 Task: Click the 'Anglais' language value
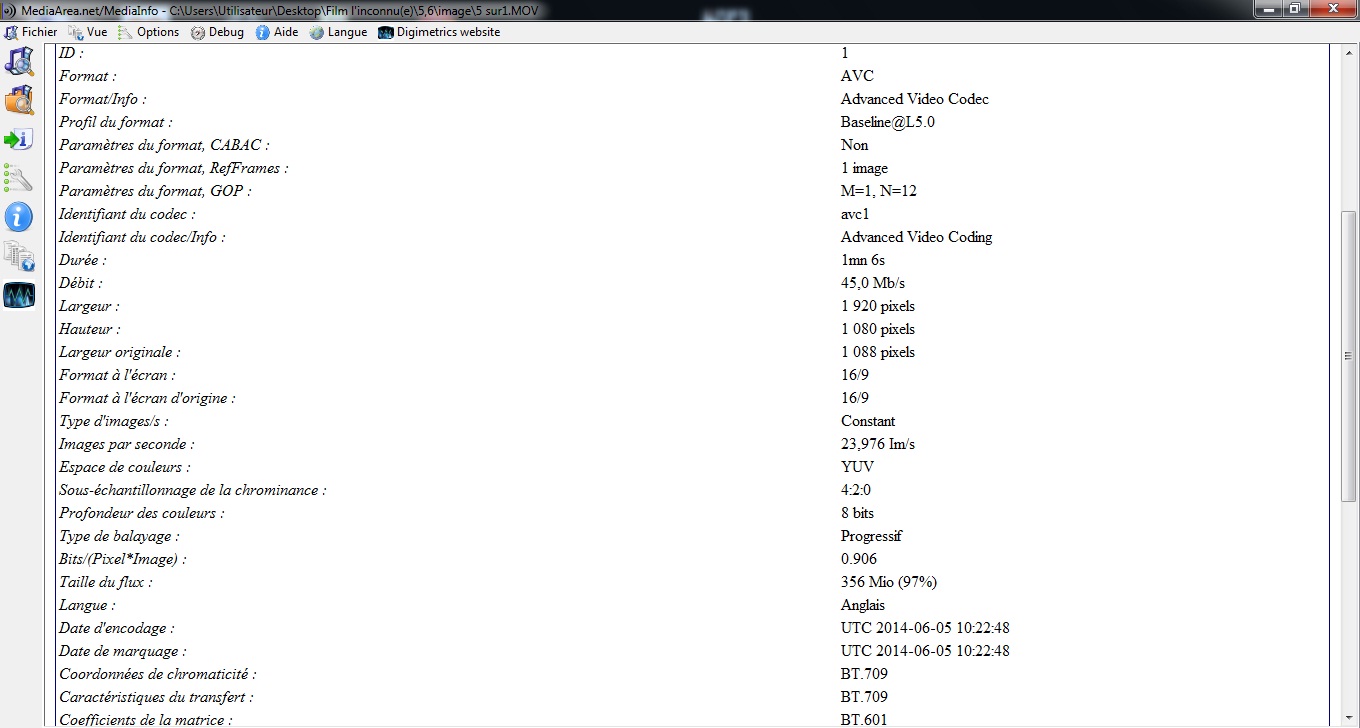click(x=863, y=605)
